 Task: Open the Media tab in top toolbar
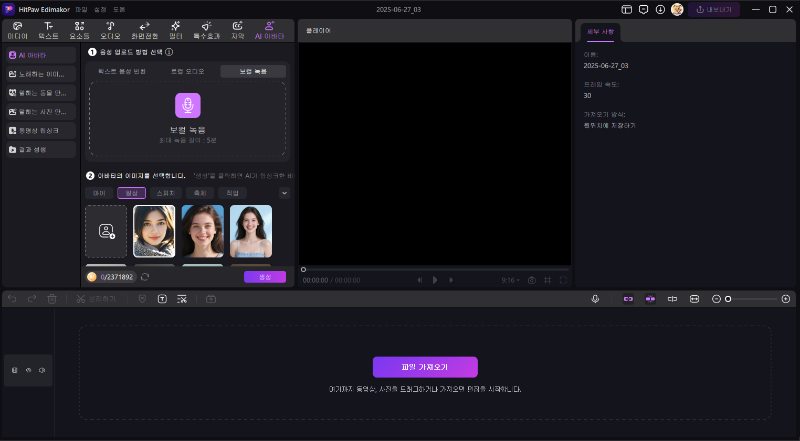17,31
